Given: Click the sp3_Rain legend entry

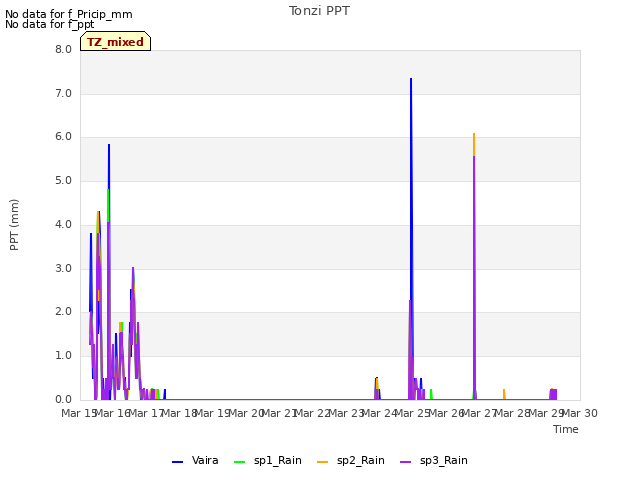Looking at the screenshot, I should [433, 460].
